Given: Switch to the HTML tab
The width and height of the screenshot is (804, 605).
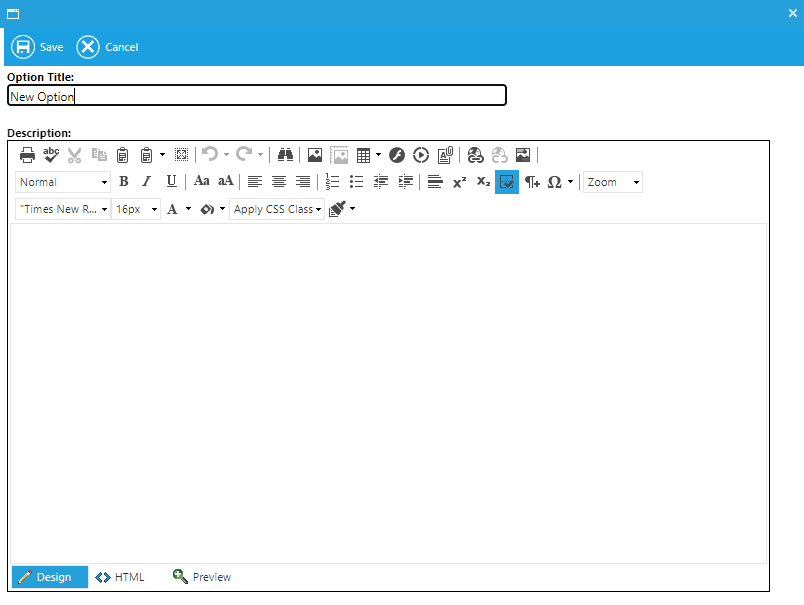Looking at the screenshot, I should (120, 577).
